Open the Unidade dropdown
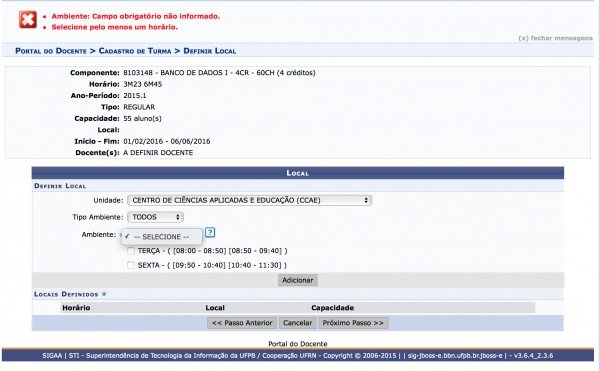This screenshot has width=600, height=371. (249, 200)
